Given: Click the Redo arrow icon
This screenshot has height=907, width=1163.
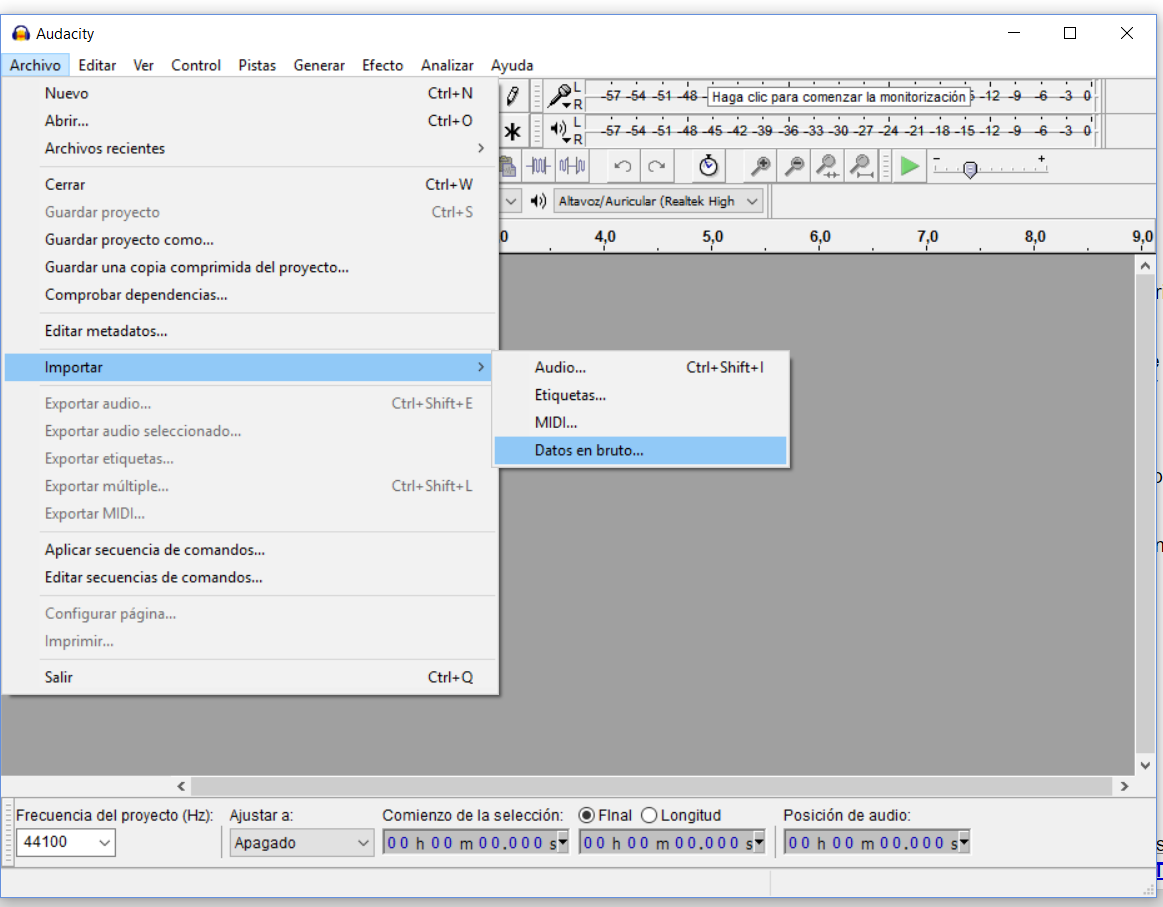Looking at the screenshot, I should [656, 166].
